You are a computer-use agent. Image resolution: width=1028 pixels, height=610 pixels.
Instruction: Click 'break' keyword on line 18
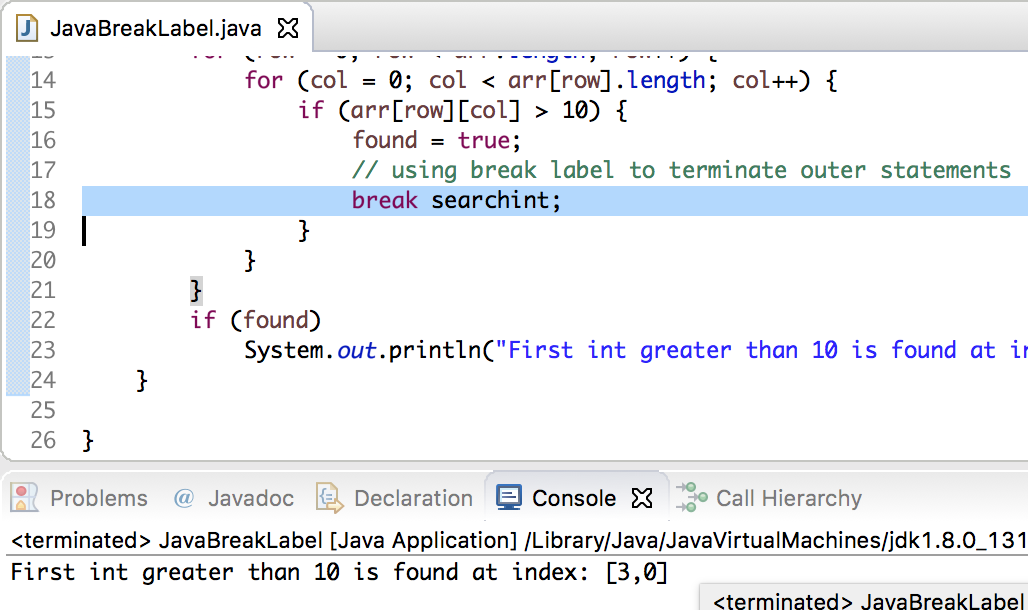(x=384, y=200)
